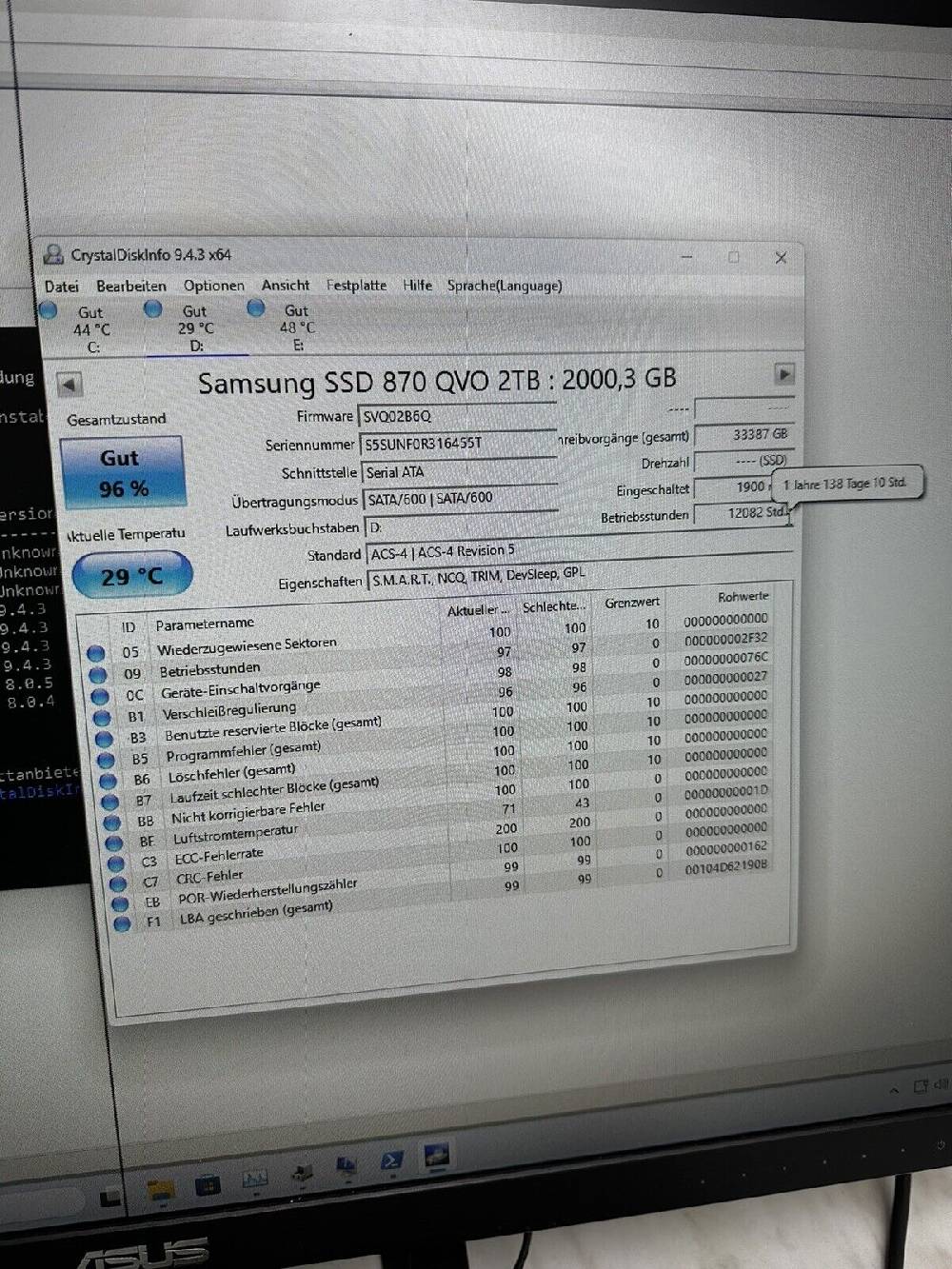This screenshot has width=952, height=1269.
Task: Click status orb of Verschleißregulierung row
Action: 102,719
